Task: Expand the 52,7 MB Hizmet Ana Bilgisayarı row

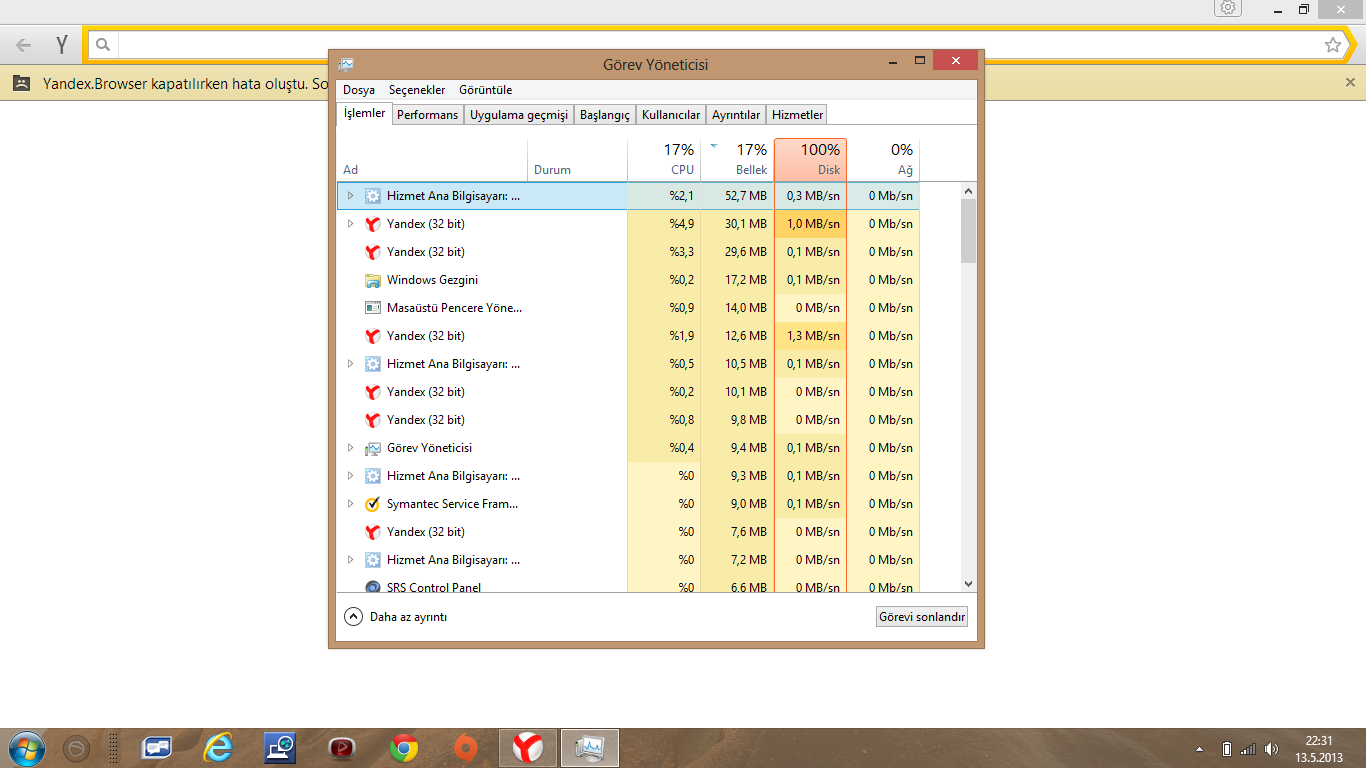Action: click(350, 196)
